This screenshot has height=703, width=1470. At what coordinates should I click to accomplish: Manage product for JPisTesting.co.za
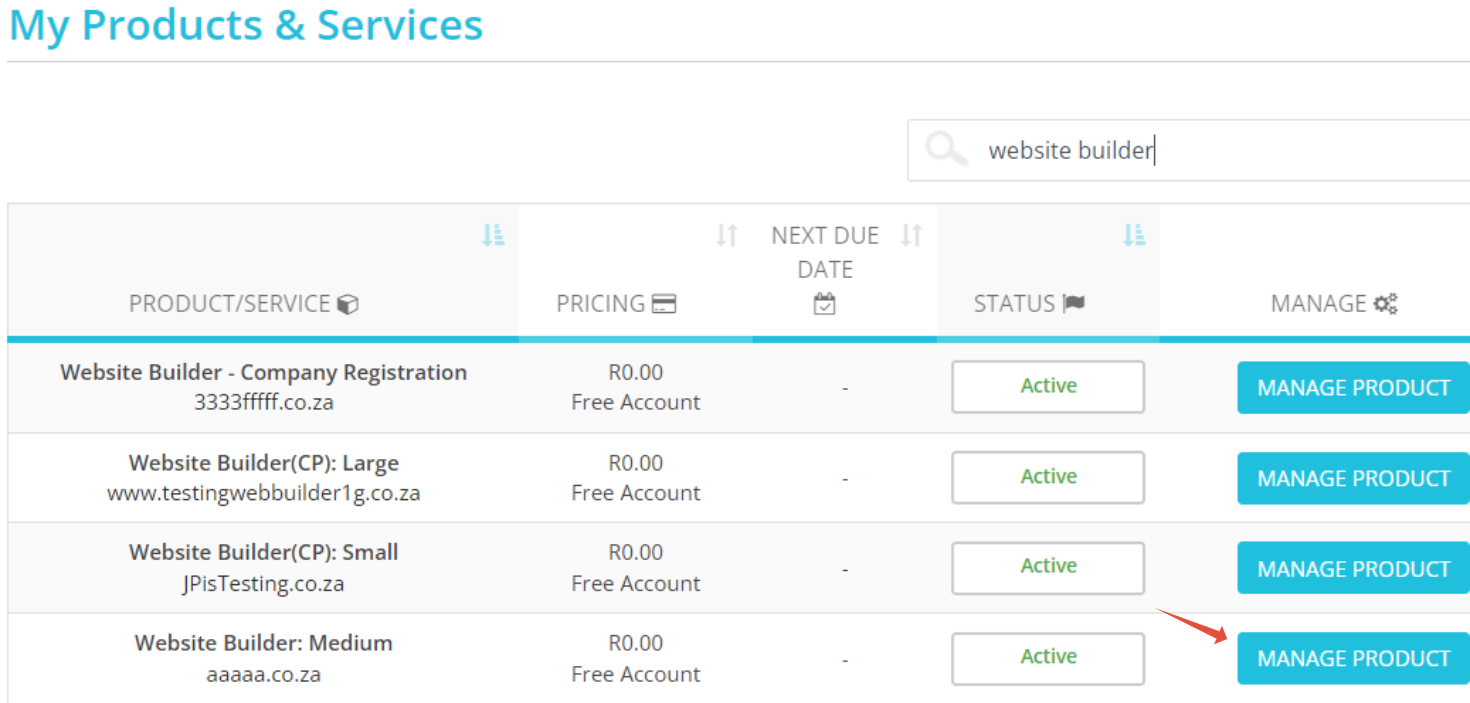tap(1353, 568)
